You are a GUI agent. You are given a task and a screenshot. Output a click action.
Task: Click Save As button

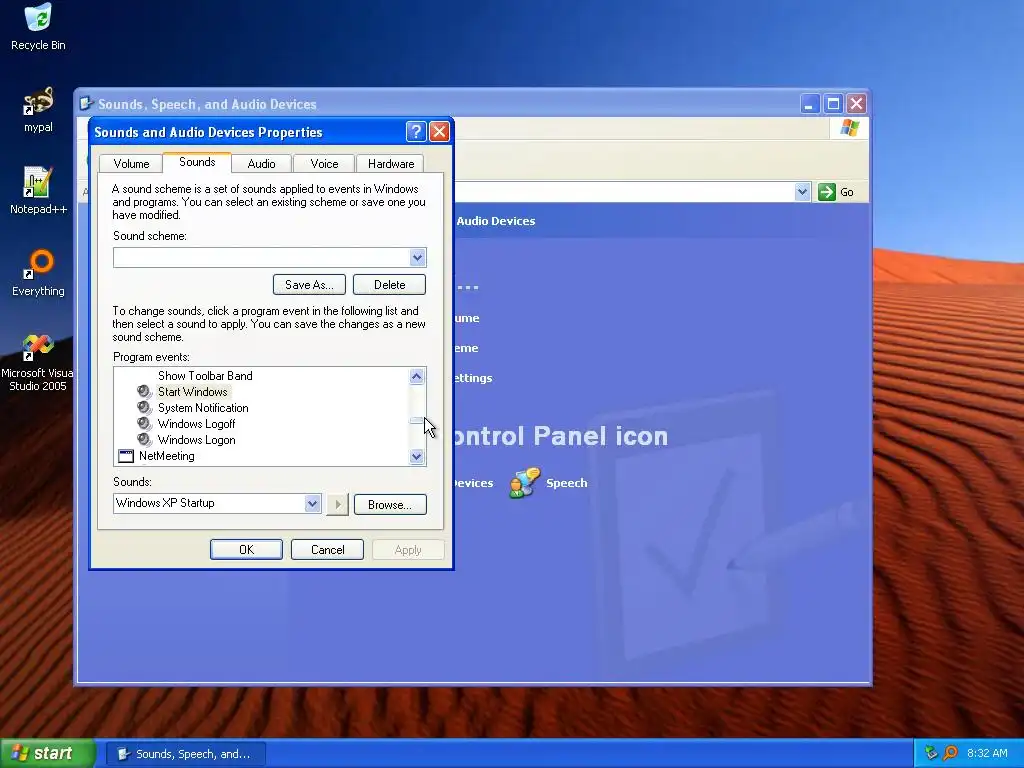point(309,285)
